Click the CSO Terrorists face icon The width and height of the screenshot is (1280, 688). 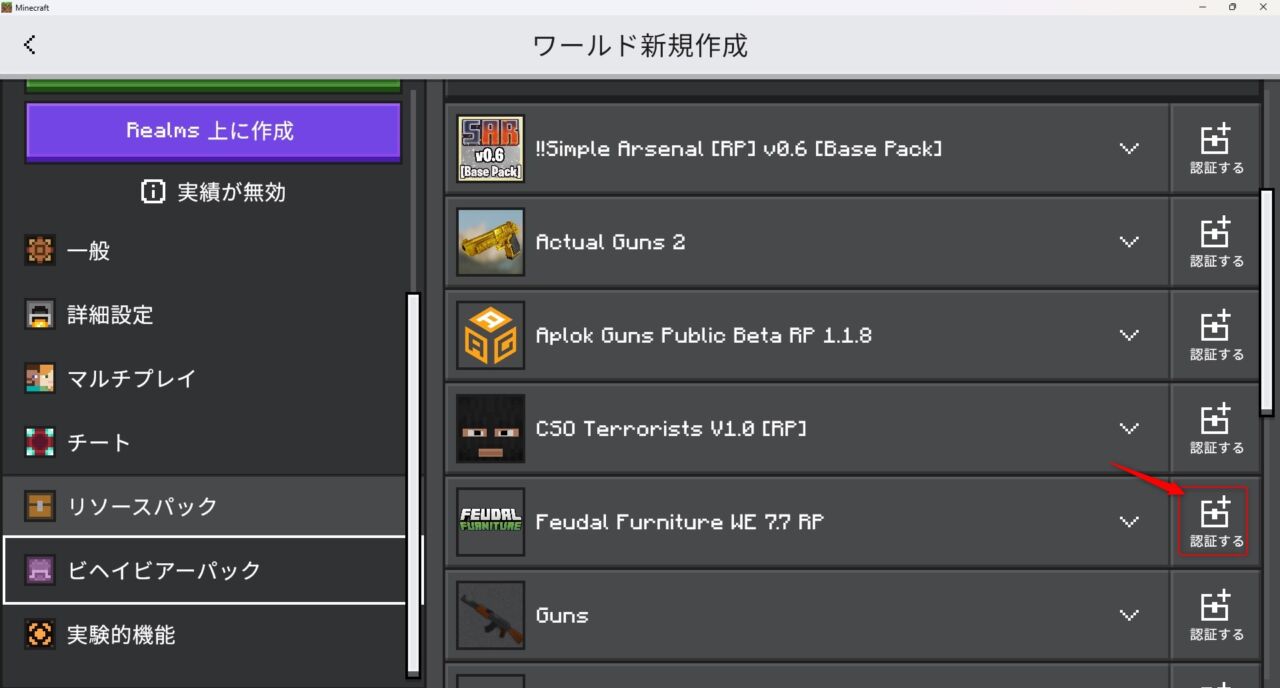(490, 428)
